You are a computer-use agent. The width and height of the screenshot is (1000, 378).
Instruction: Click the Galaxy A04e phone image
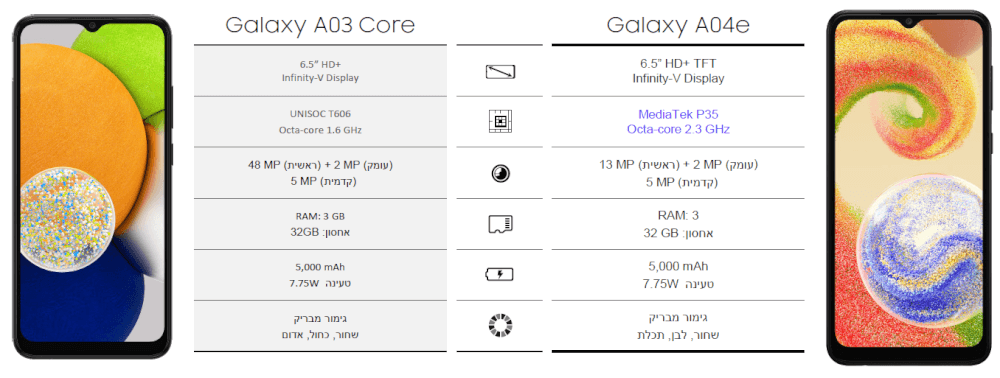(909, 187)
